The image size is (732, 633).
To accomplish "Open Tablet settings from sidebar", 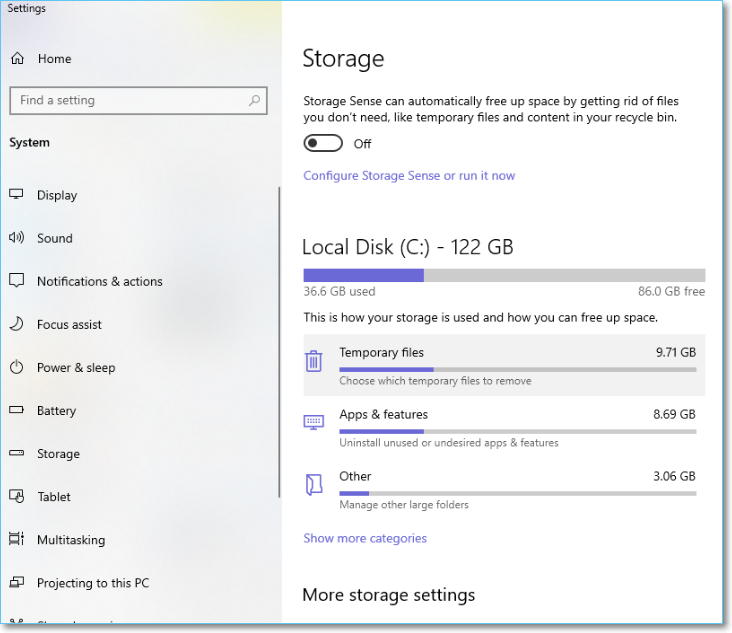I will coord(54,496).
